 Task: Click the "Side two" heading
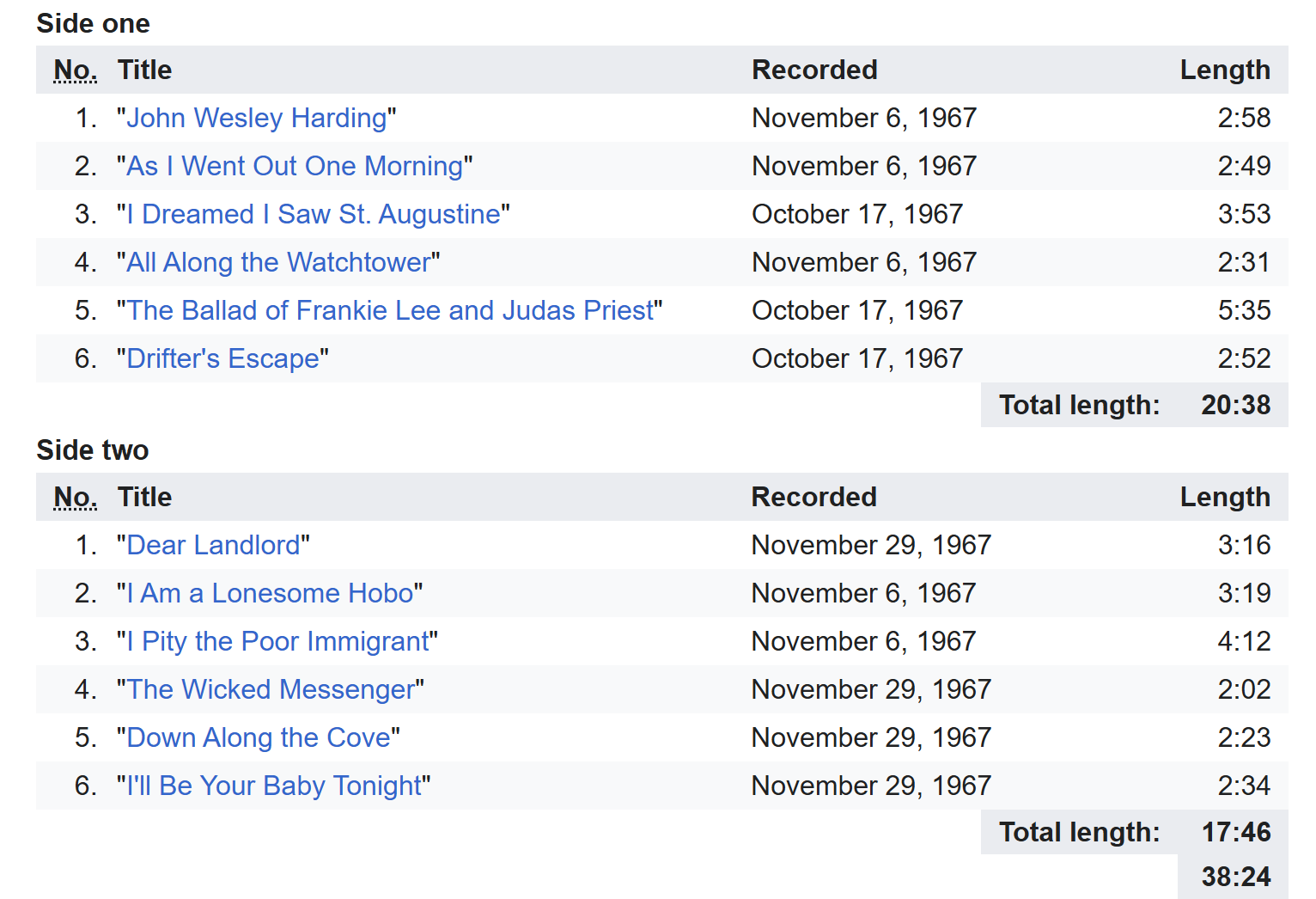pos(93,449)
